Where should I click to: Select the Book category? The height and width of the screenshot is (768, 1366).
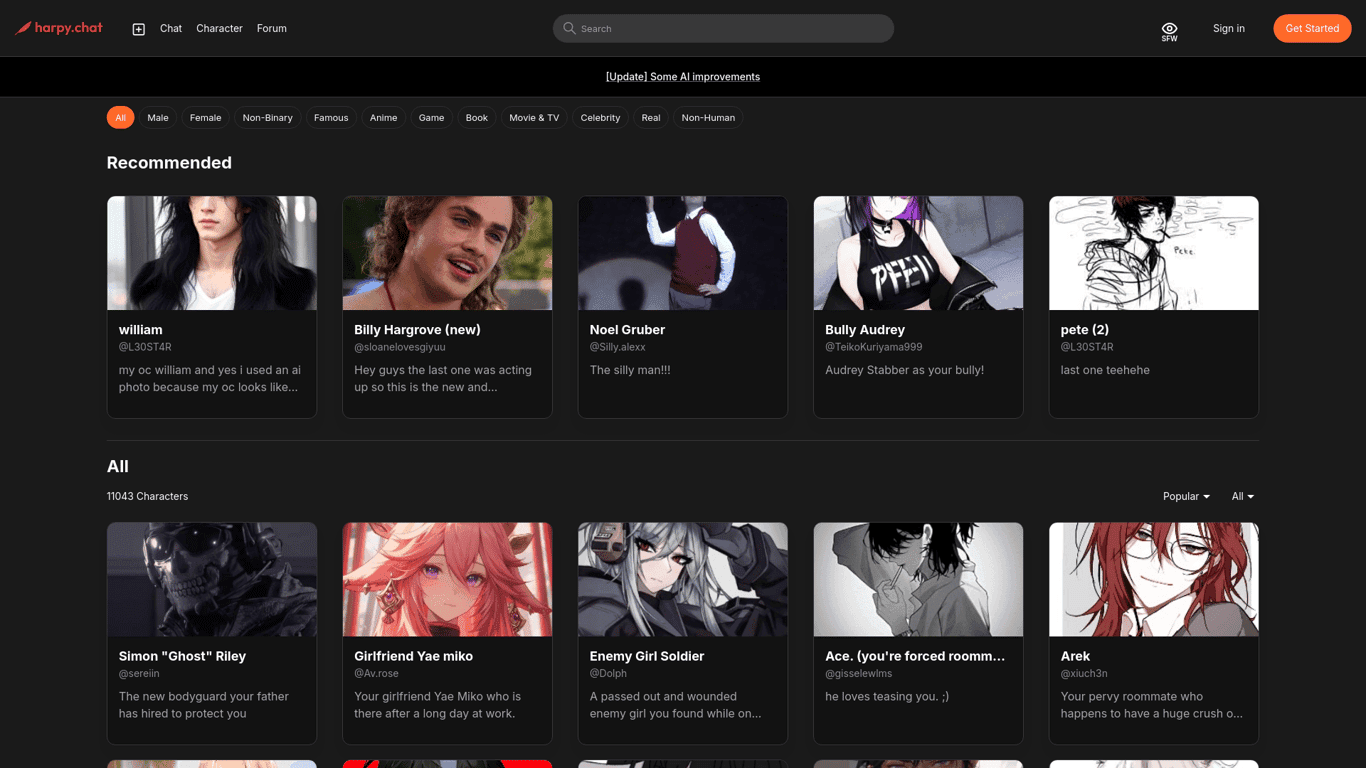coord(477,118)
